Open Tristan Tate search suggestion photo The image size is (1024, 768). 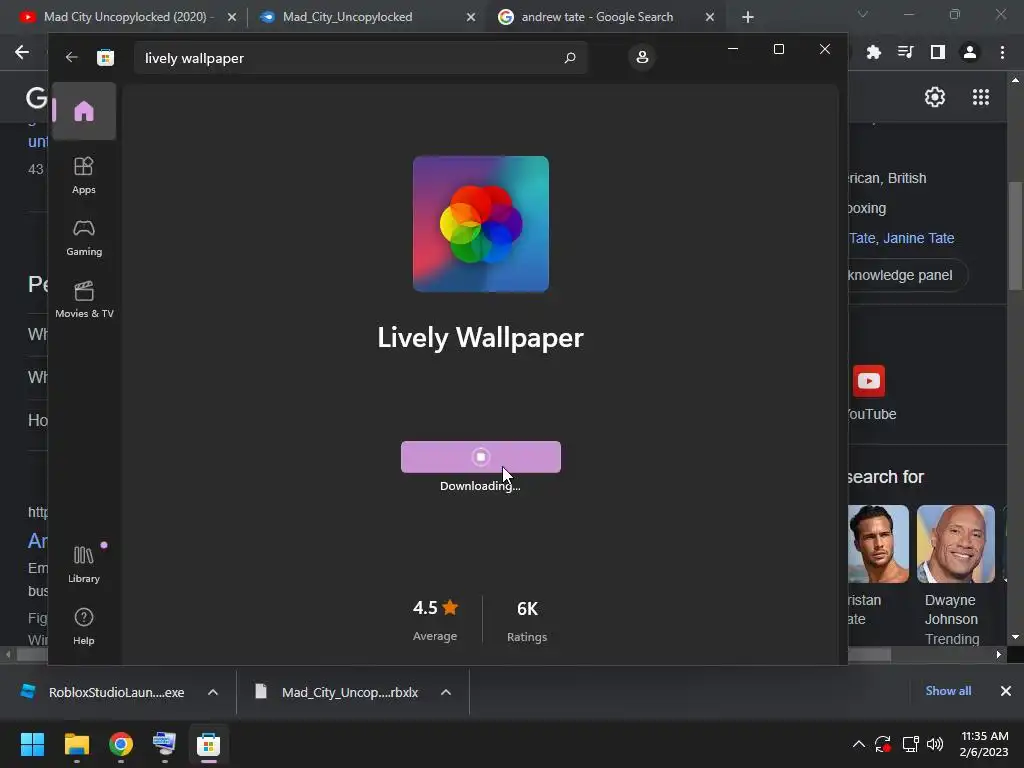(878, 544)
